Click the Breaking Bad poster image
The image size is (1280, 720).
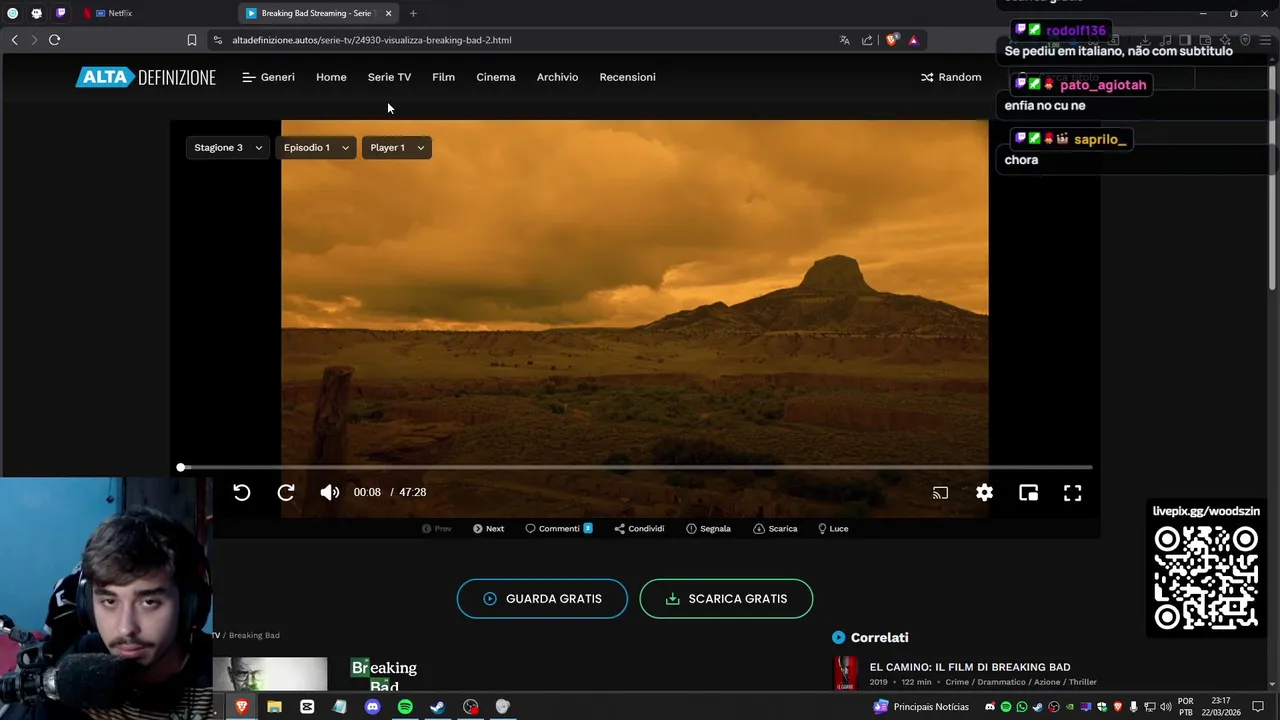[270, 674]
